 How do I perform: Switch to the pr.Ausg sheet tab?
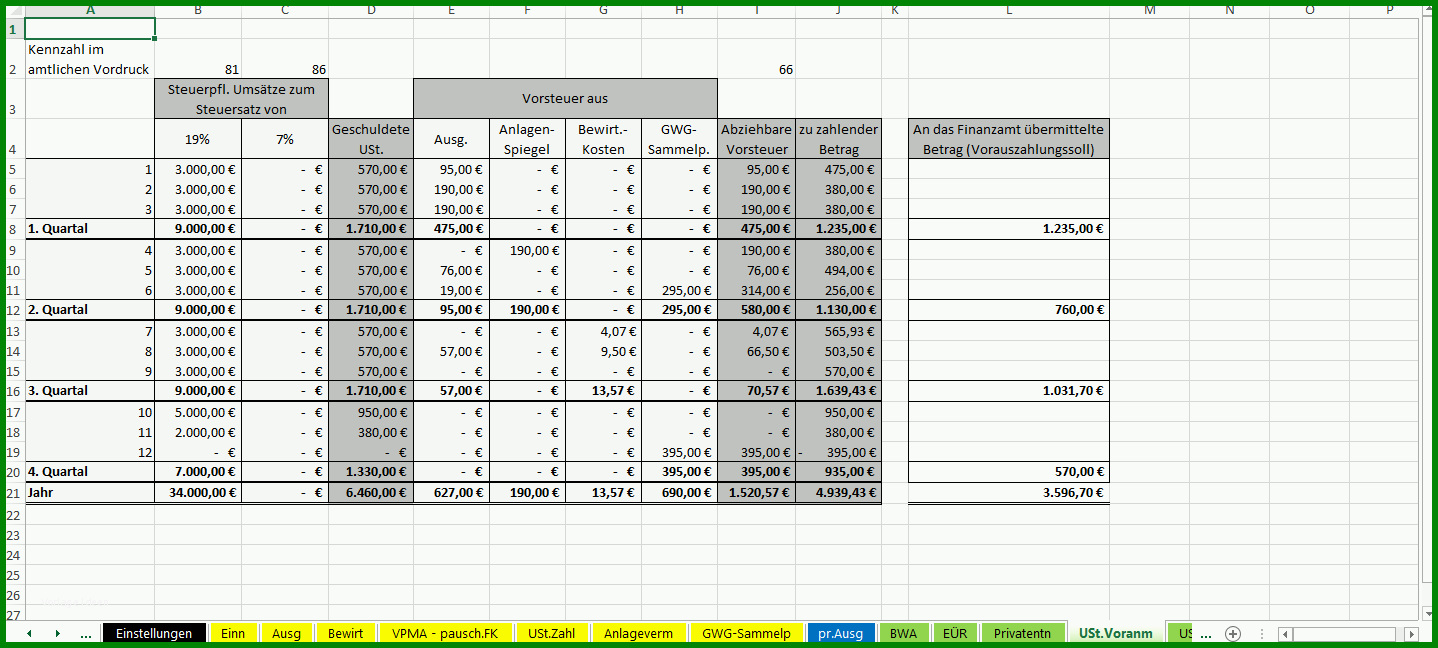tap(840, 633)
